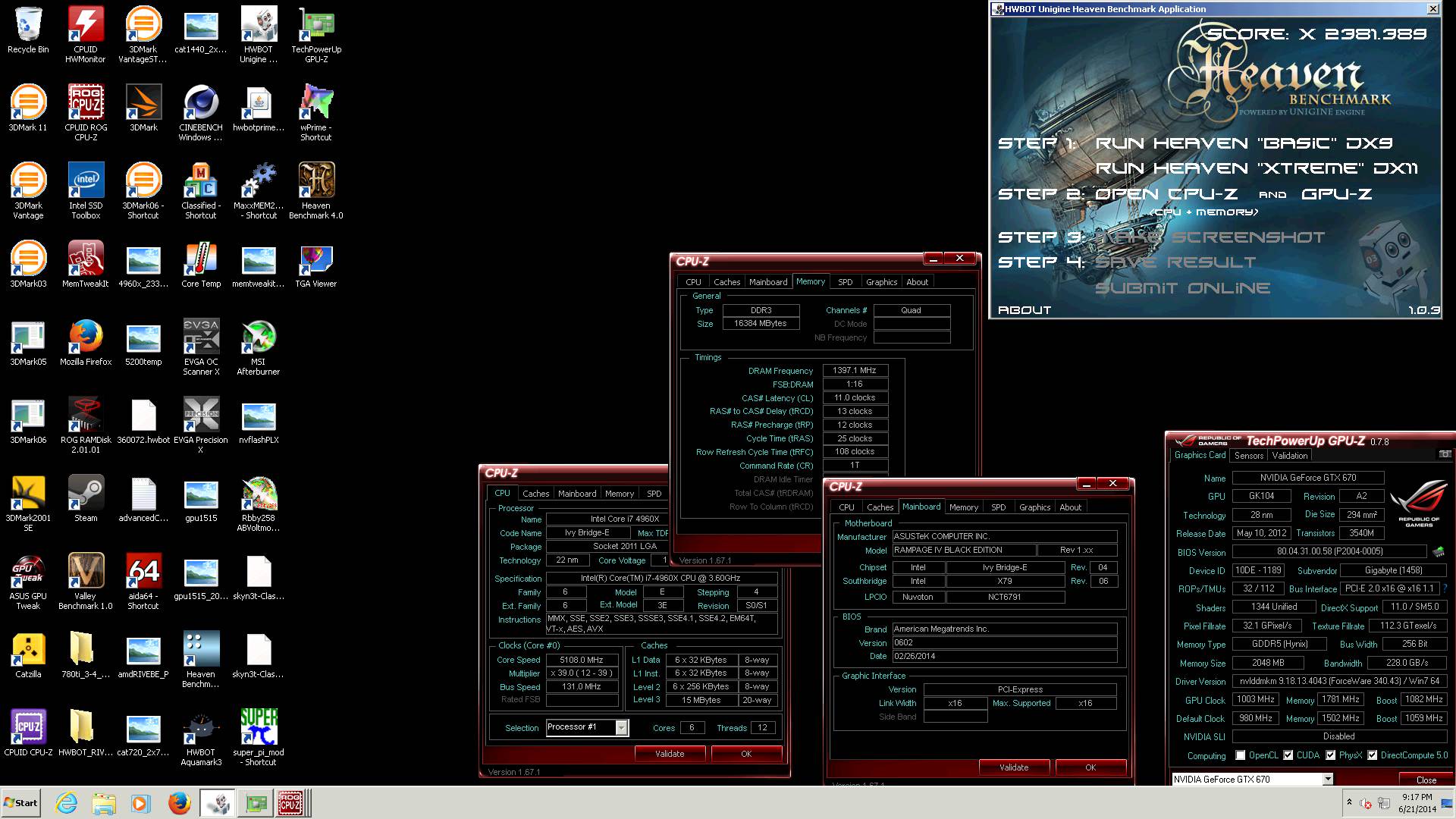Open Windows Explorer folder in taskbar
The image size is (1456, 819).
104,803
